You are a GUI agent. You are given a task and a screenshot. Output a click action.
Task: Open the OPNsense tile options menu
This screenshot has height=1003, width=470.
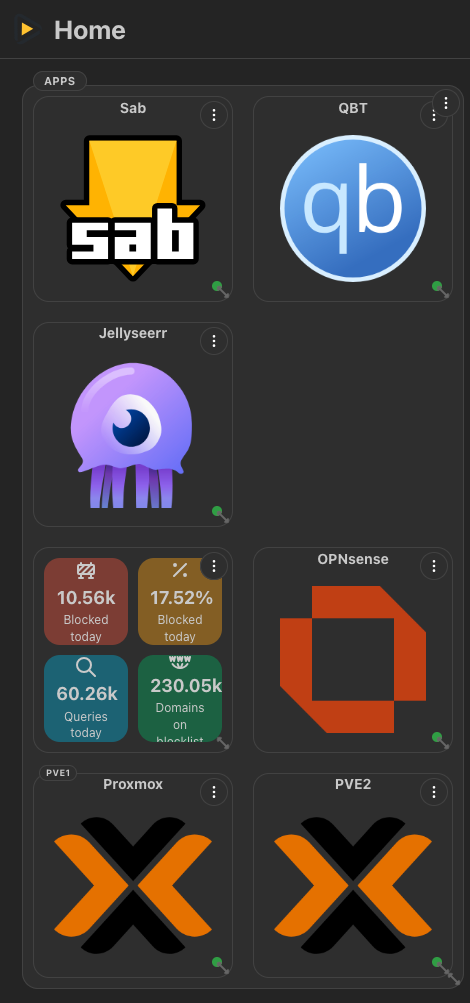pos(434,566)
